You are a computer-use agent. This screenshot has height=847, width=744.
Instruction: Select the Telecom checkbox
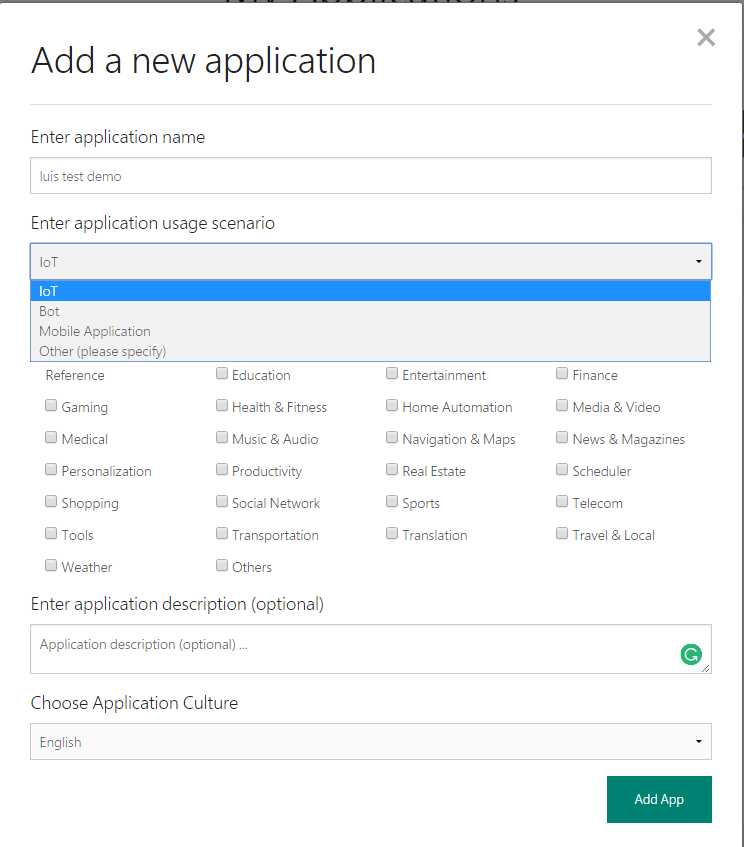coord(562,501)
